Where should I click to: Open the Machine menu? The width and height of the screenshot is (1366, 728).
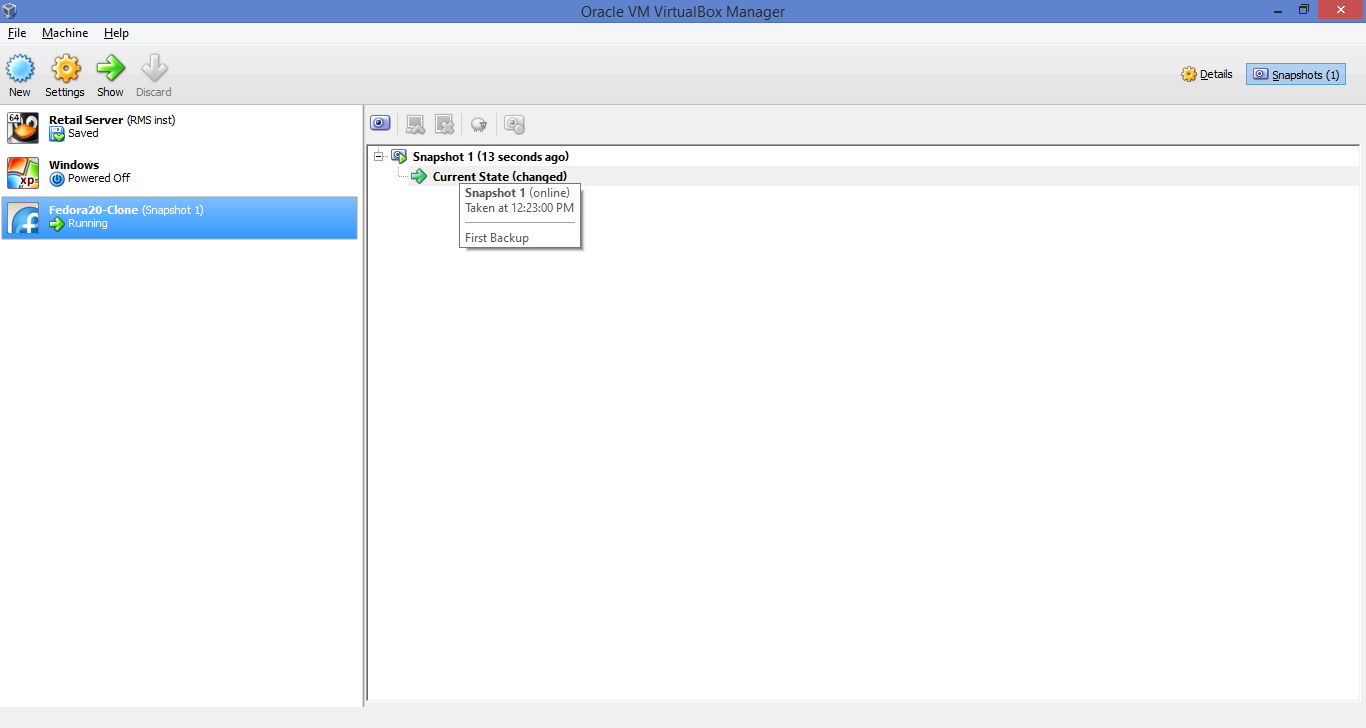click(x=65, y=33)
